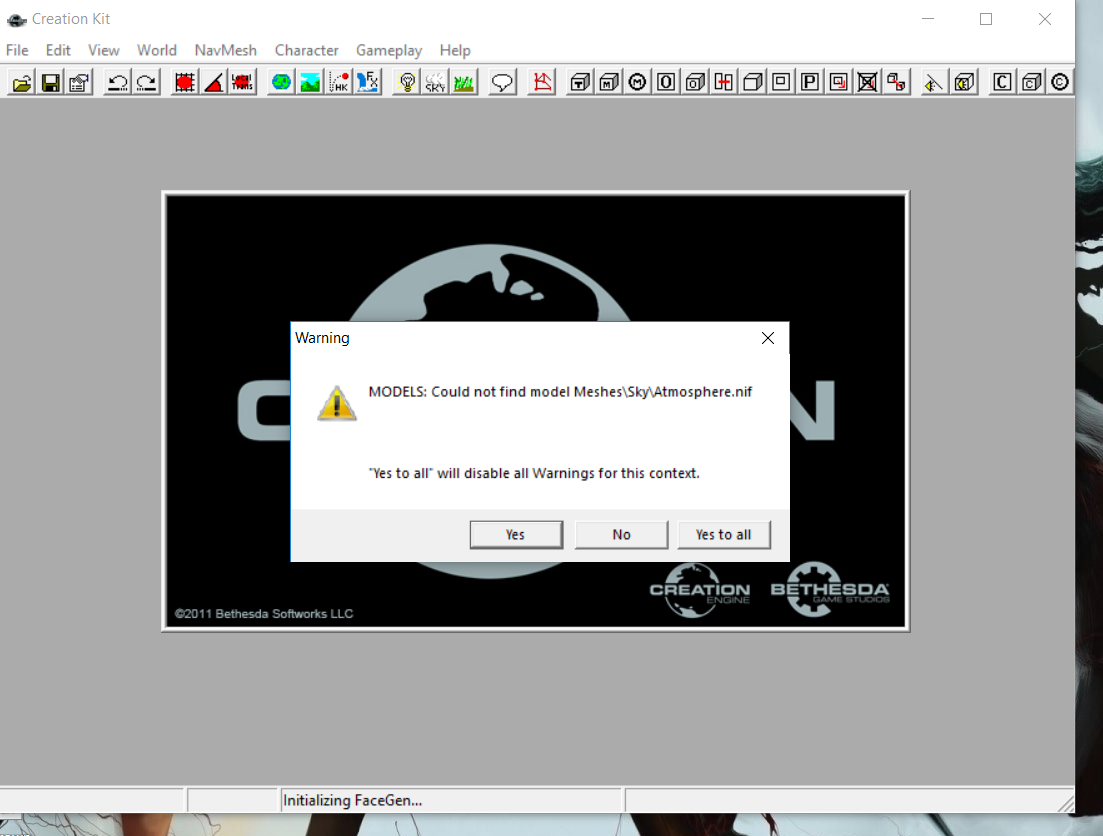Open the File menu
The height and width of the screenshot is (836, 1103).
pos(17,50)
